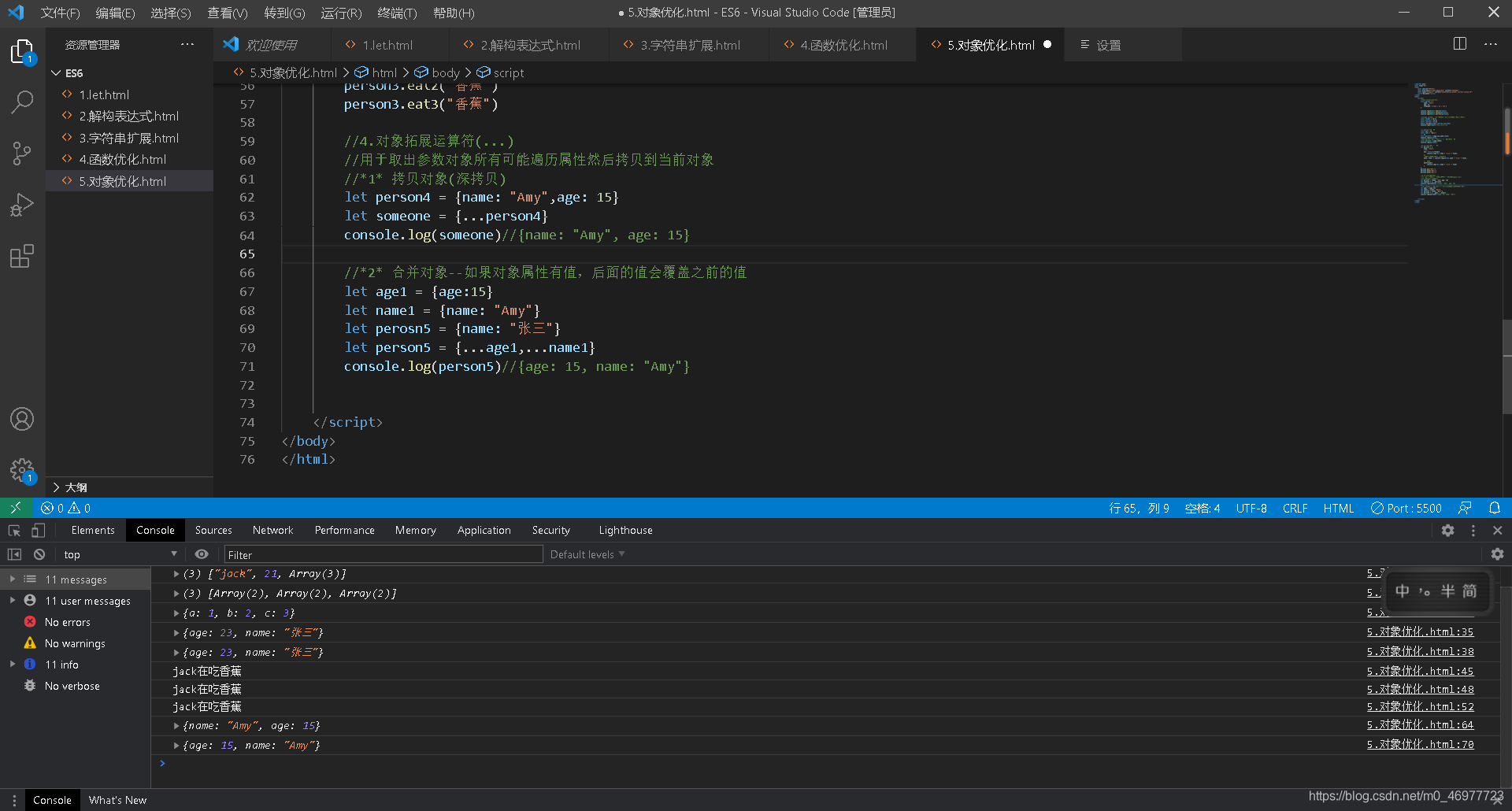Open 3.字符串扩展.html in the Explorer tree
Image resolution: width=1512 pixels, height=811 pixels.
click(129, 138)
